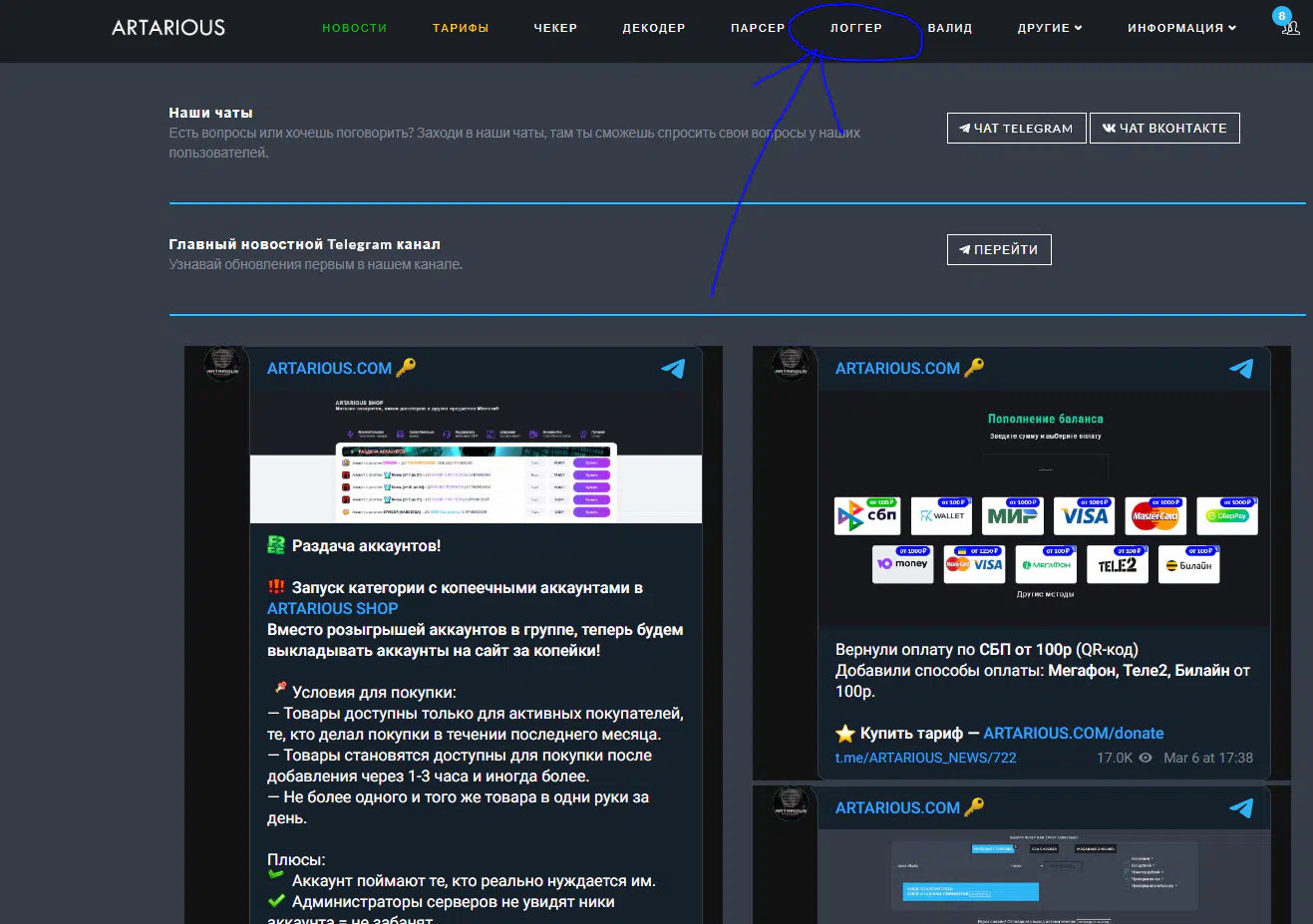Open user notifications icon with badge 8
Screen dimensions: 1313x924
tap(1288, 24)
